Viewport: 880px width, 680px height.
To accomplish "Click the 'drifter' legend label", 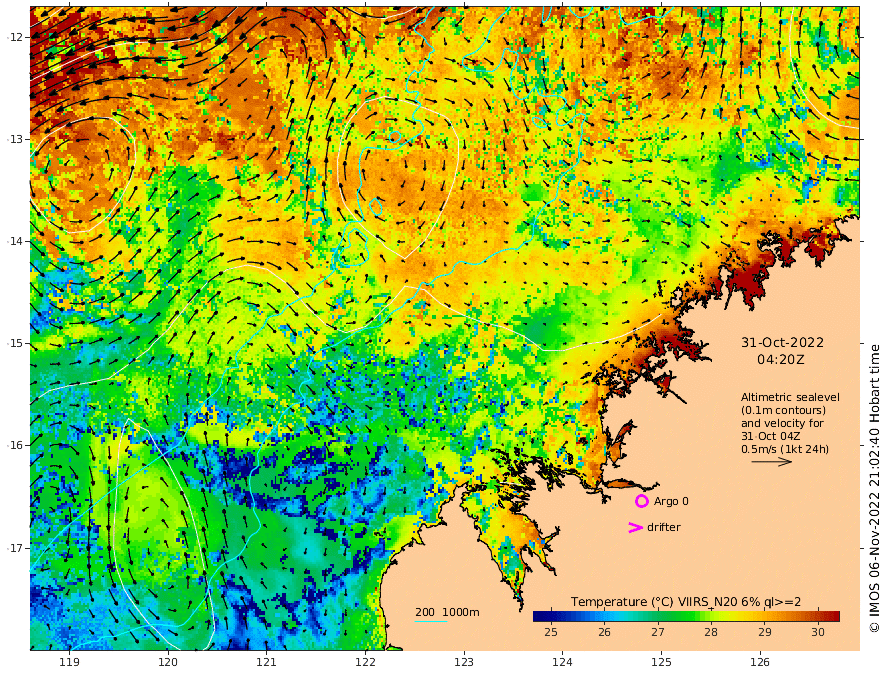I will click(663, 527).
